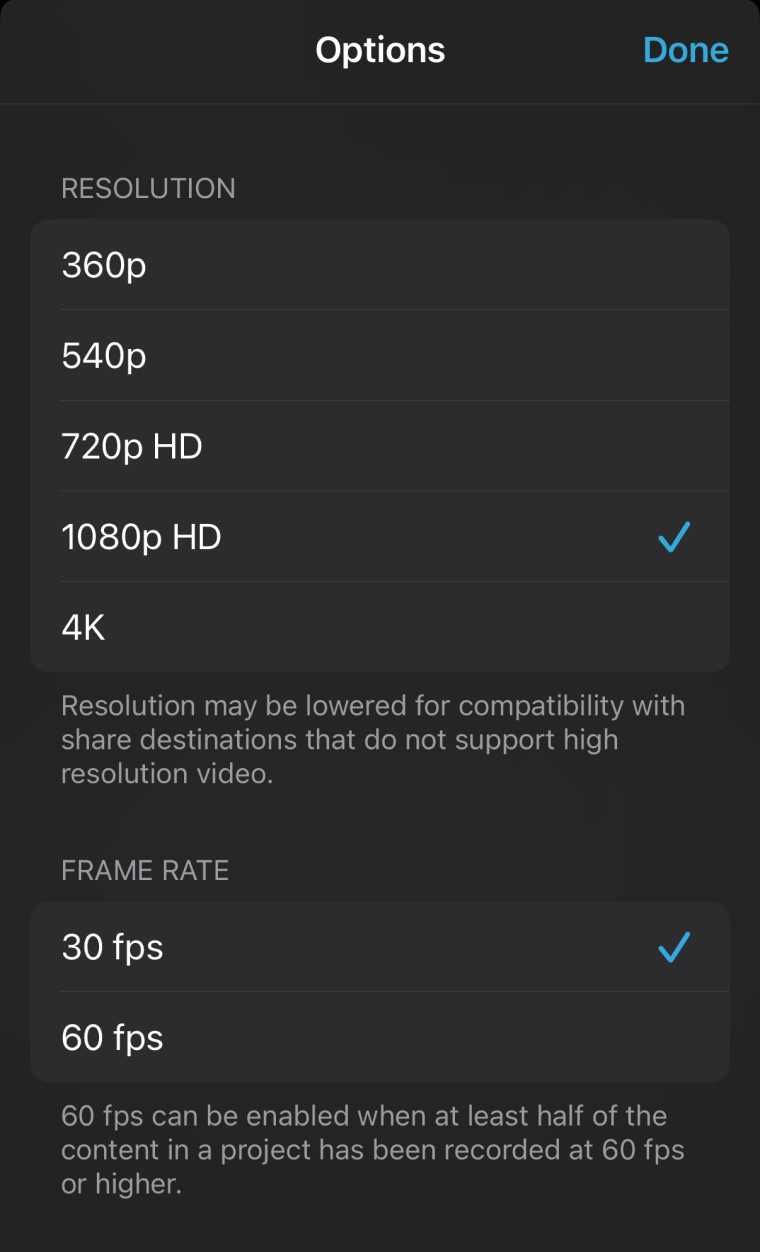Viewport: 760px width, 1252px height.
Task: Tap the RESOLUTION section header
Action: pyautogui.click(x=148, y=188)
